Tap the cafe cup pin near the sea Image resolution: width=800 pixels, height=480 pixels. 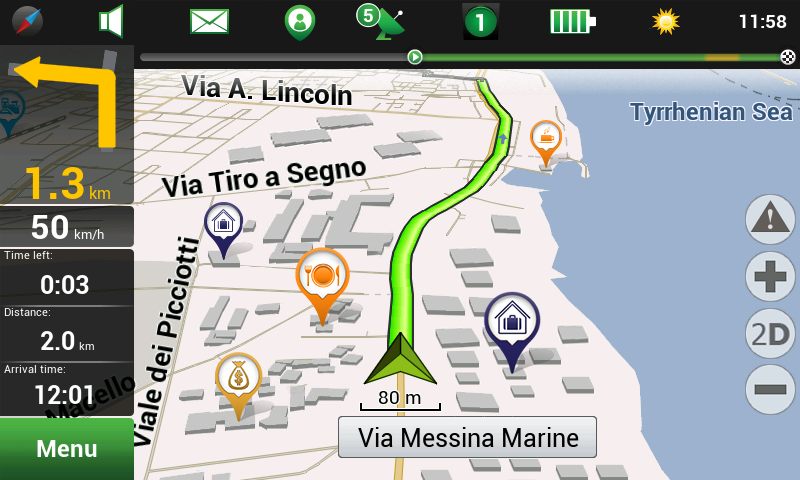click(546, 143)
